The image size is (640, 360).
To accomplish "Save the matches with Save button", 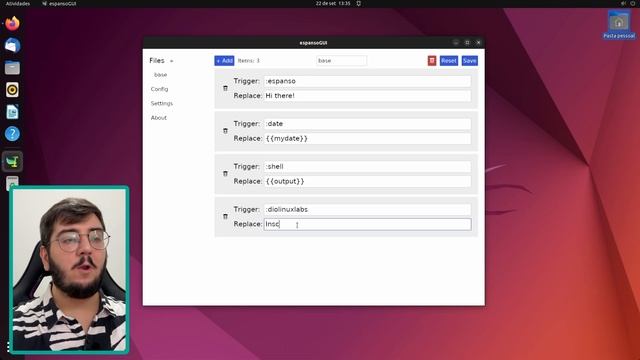I will 469,61.
